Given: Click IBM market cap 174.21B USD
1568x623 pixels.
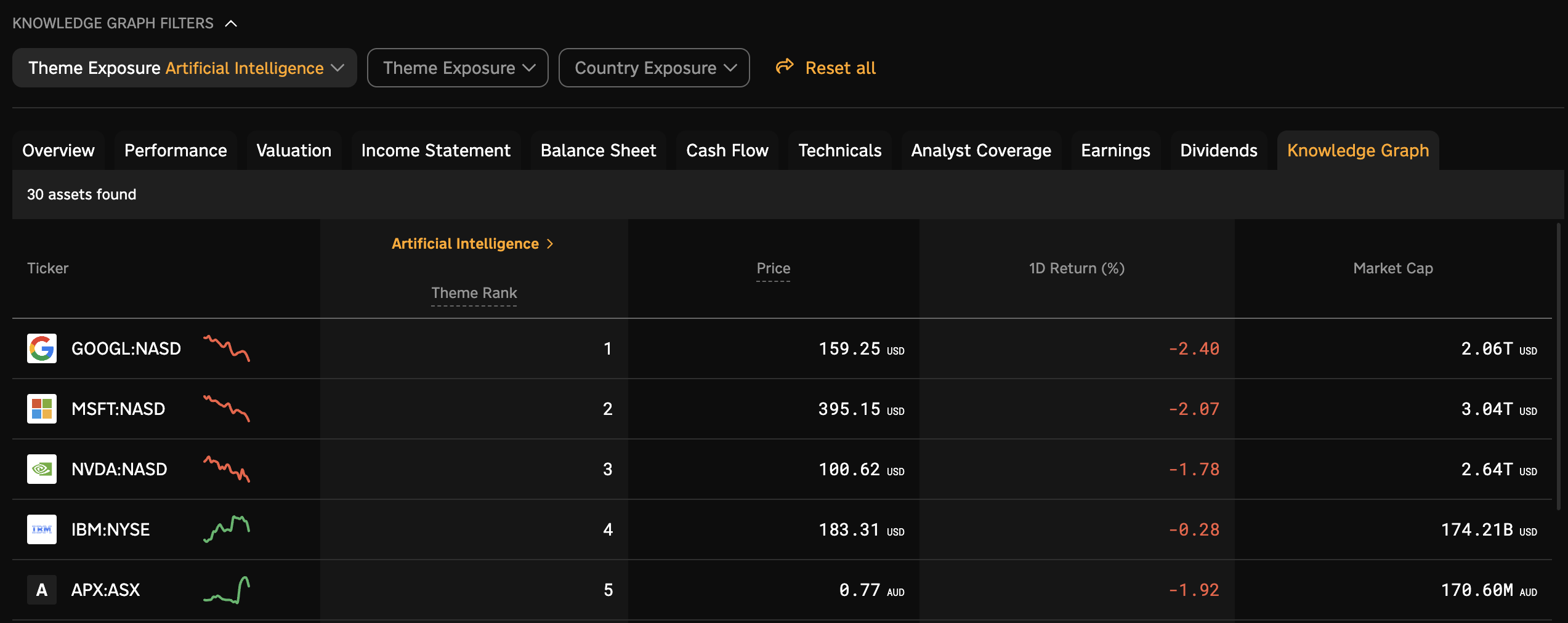Looking at the screenshot, I should (1489, 530).
